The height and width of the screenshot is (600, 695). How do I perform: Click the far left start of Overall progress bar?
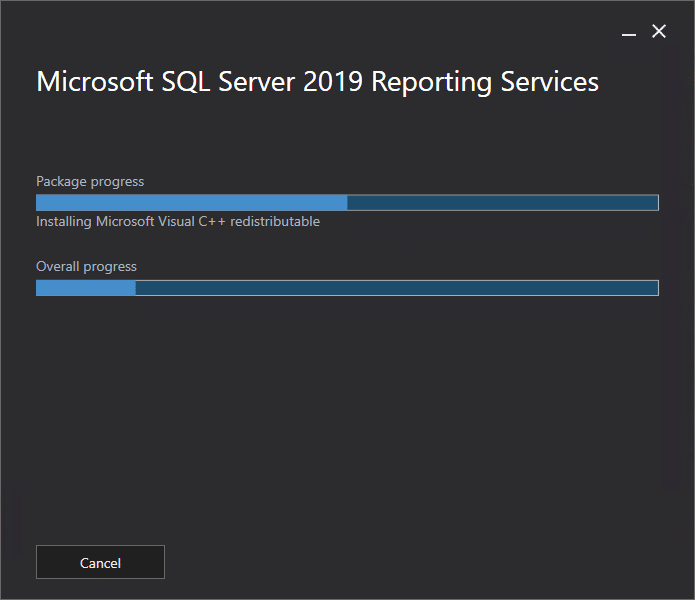(40, 288)
